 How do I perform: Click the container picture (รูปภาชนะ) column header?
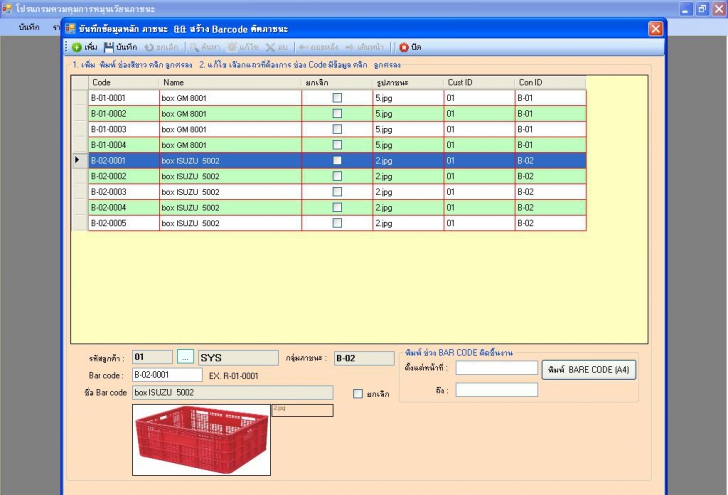point(408,83)
